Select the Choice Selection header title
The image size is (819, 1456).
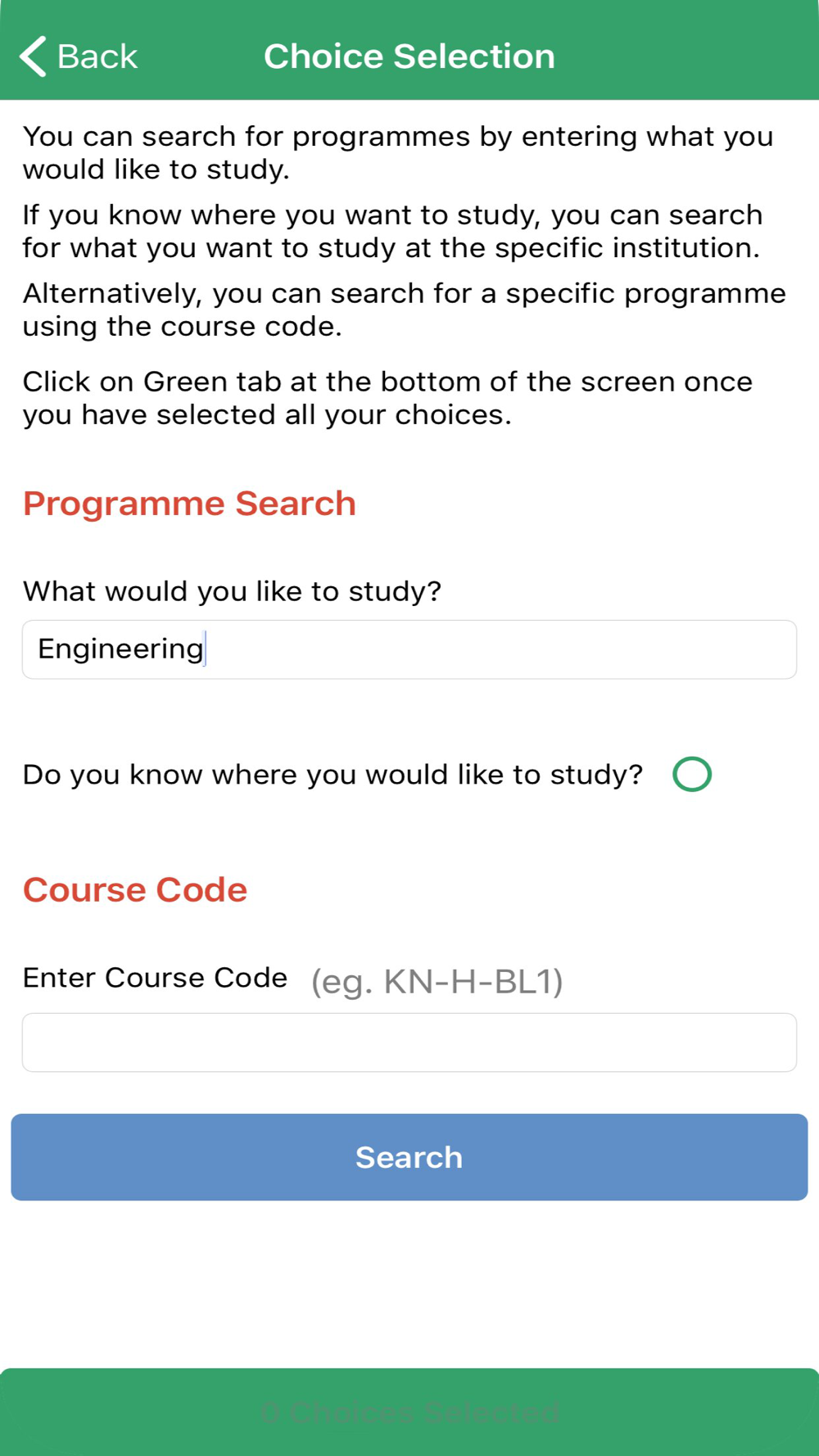point(409,57)
